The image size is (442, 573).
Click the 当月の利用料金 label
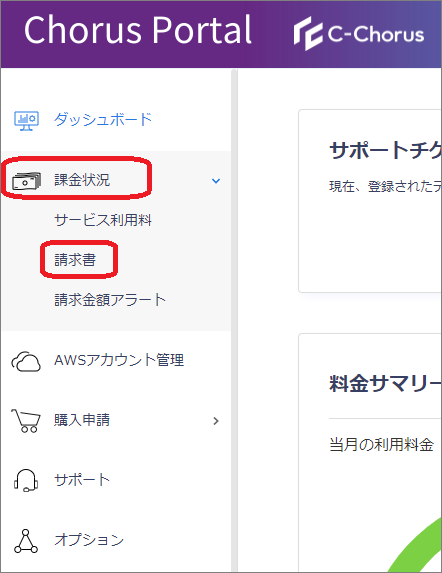click(381, 445)
